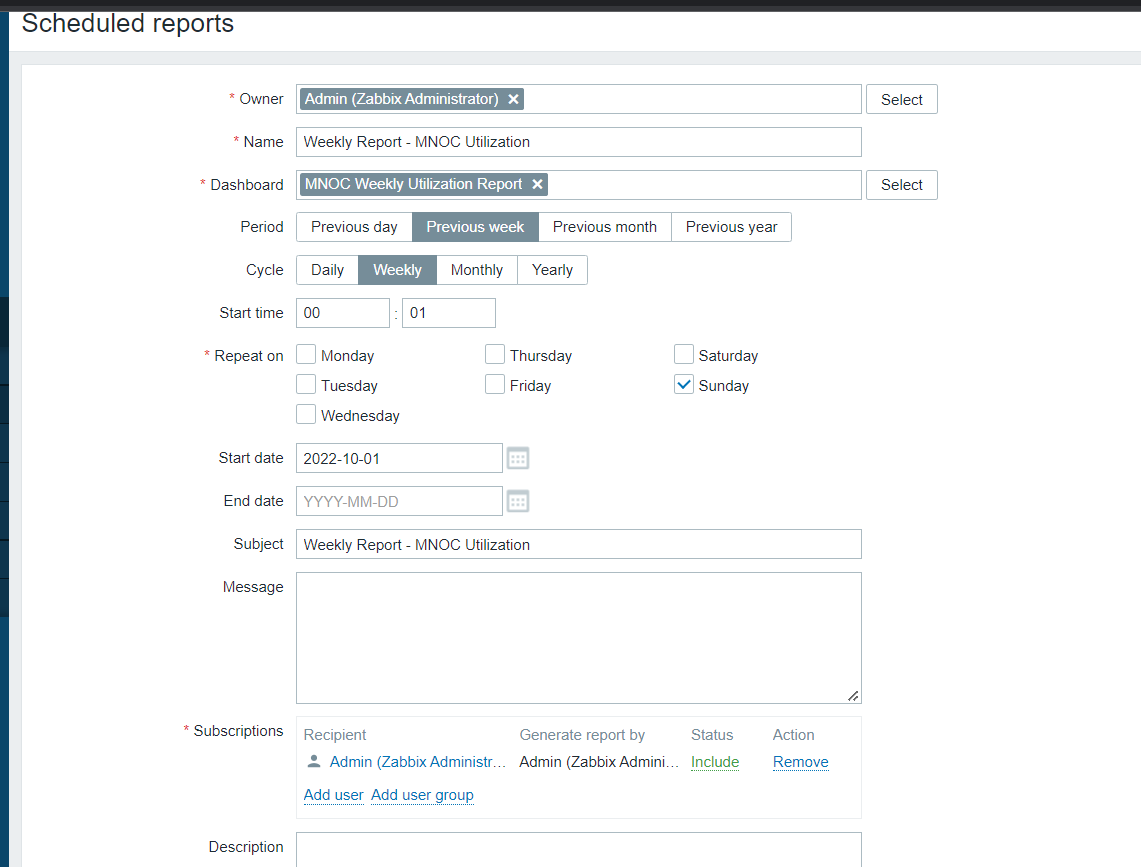Set cycle to Daily

(327, 270)
